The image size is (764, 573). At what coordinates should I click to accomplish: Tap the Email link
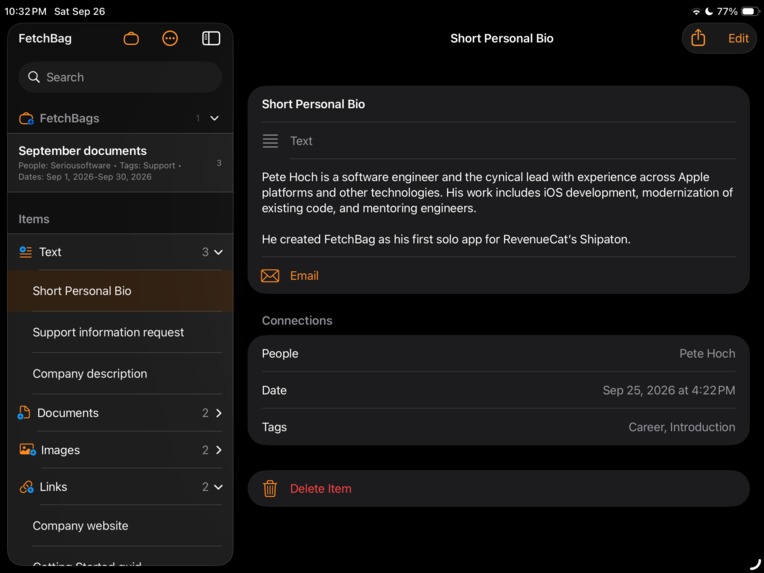tap(304, 276)
